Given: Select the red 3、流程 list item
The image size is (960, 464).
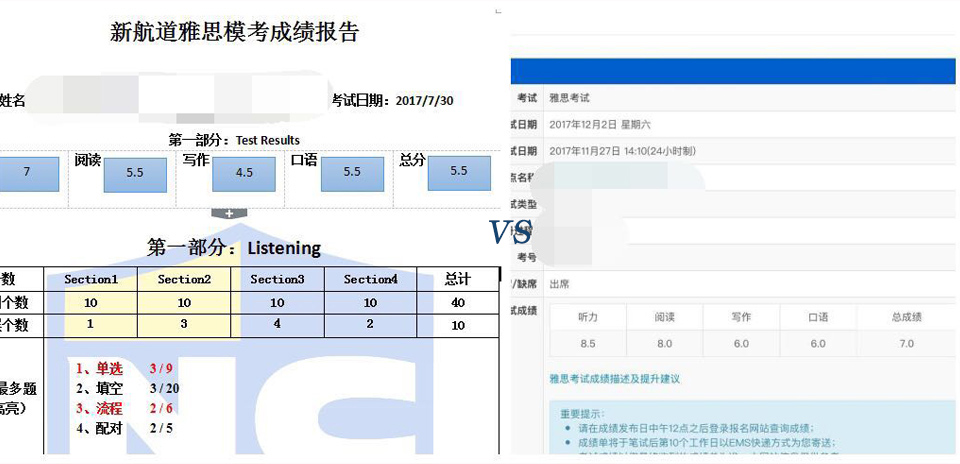Looking at the screenshot, I should pos(99,408).
